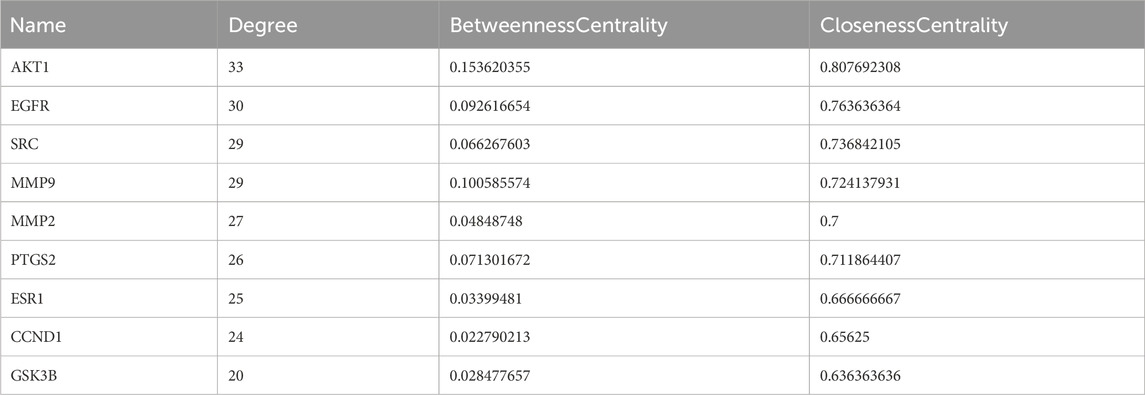Click betweenness value 0.153620355
Image resolution: width=1145 pixels, height=395 pixels.
pyautogui.click(x=489, y=67)
